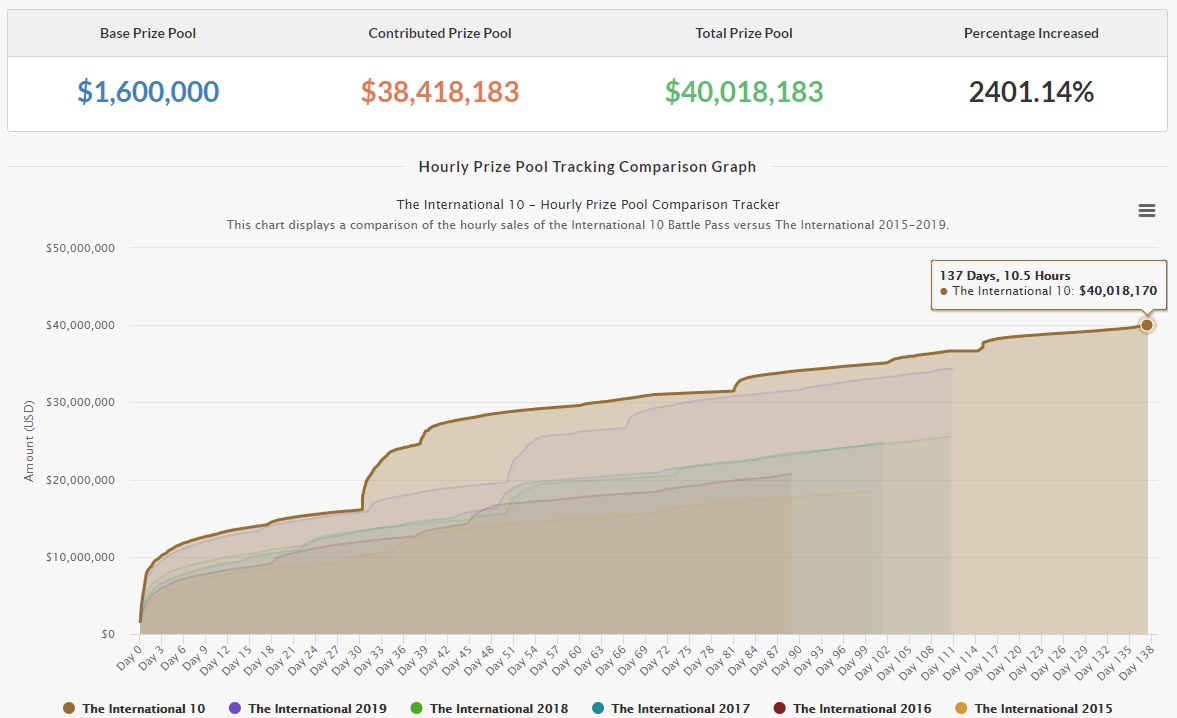
Task: Click the chart title International 10 Comparison Tracker
Action: pyautogui.click(x=588, y=204)
